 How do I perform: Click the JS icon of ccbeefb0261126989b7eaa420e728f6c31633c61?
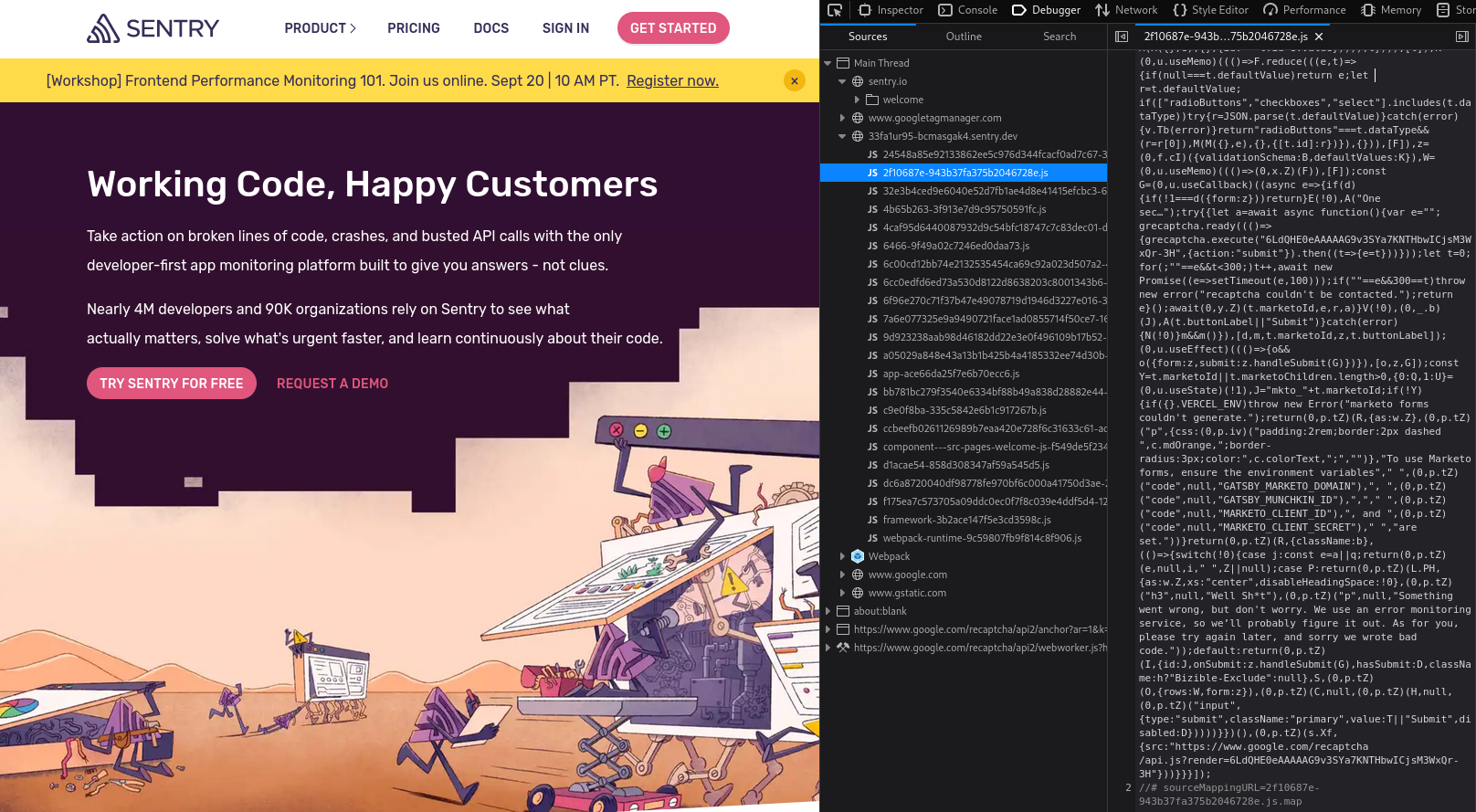click(872, 428)
